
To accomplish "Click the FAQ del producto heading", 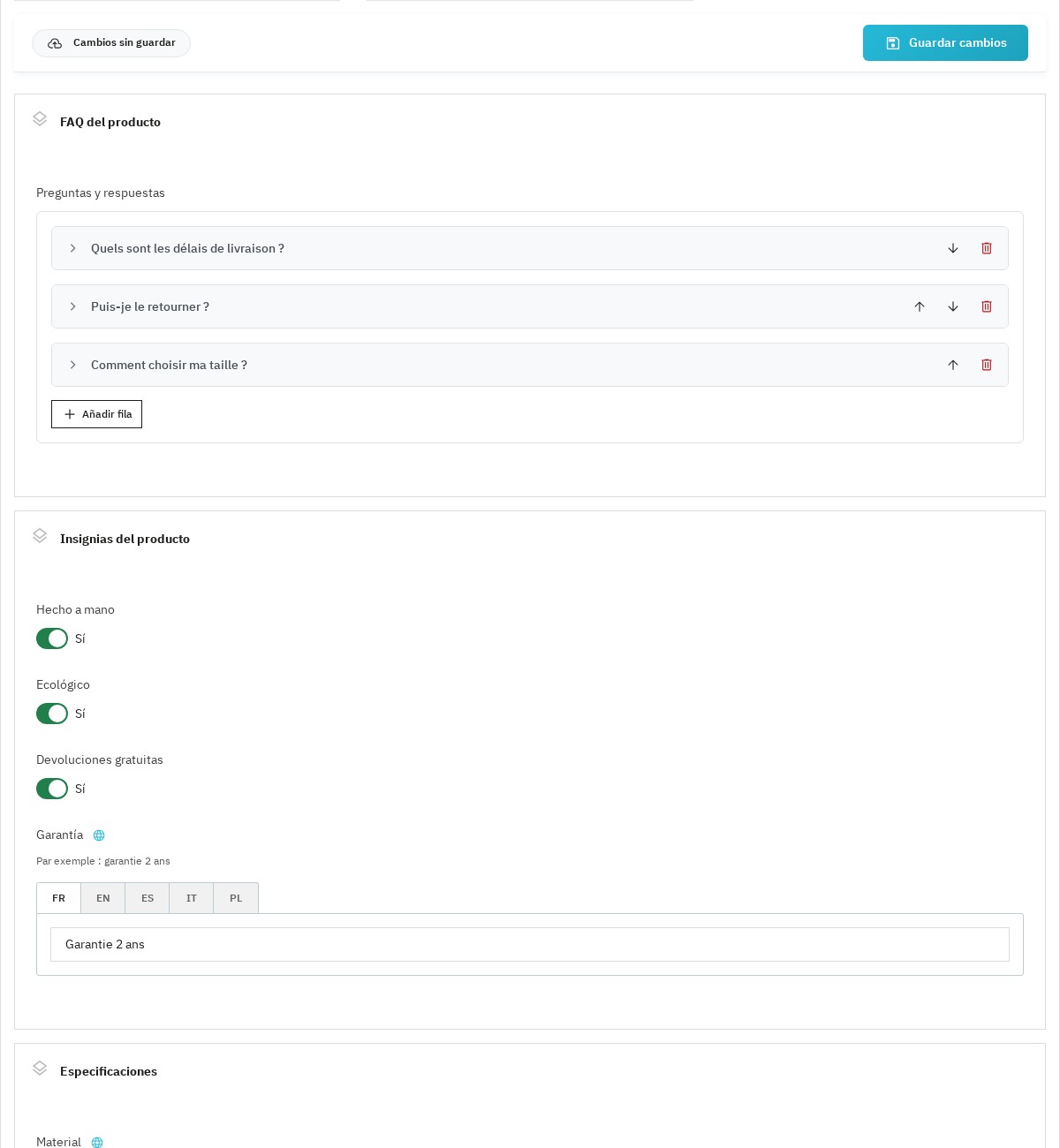I will tap(110, 122).
